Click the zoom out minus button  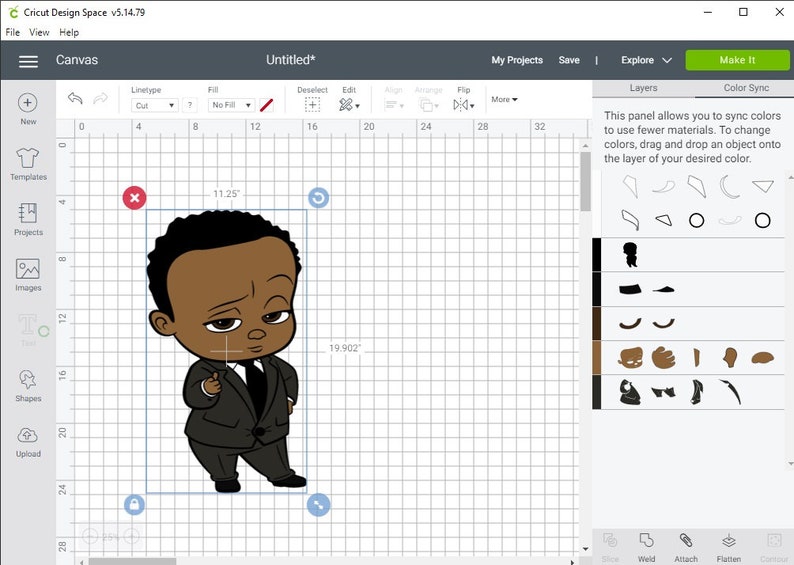(90, 536)
